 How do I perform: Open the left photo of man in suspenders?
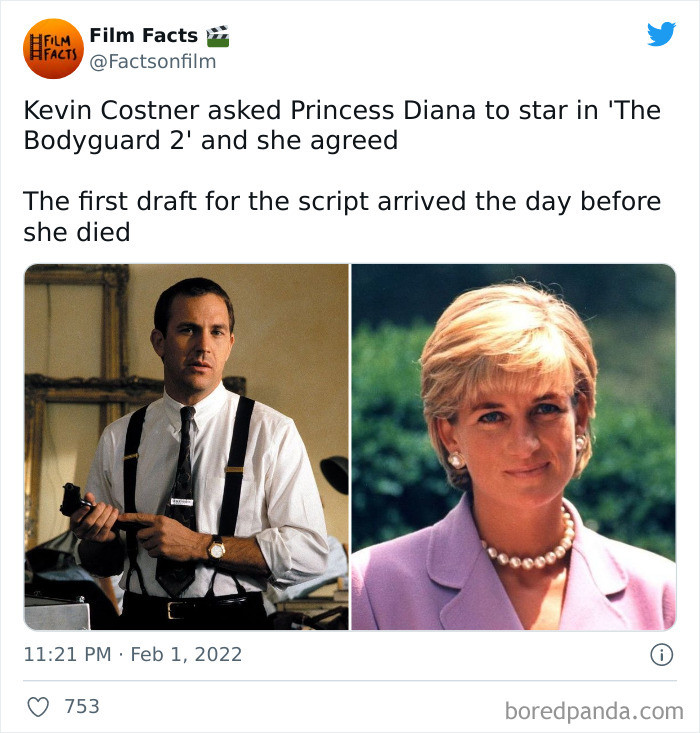coord(186,447)
